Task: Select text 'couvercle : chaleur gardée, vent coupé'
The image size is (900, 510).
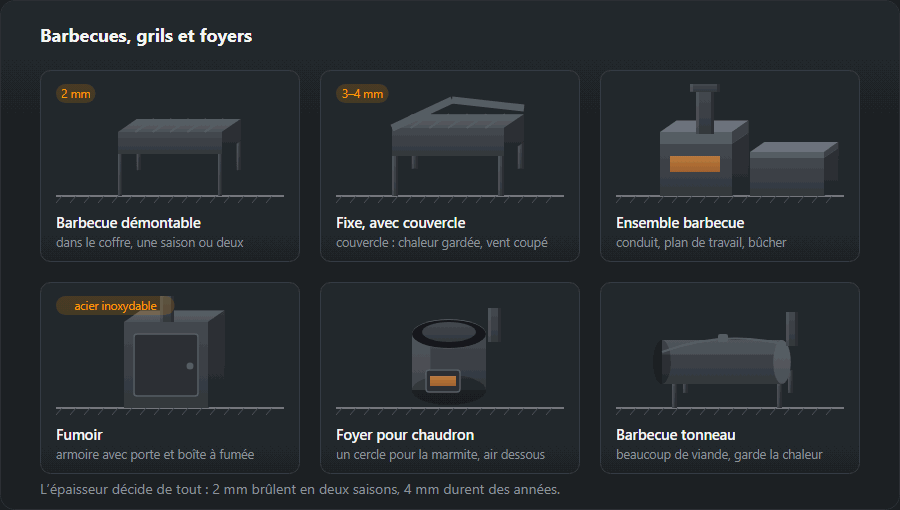Action: click(442, 243)
